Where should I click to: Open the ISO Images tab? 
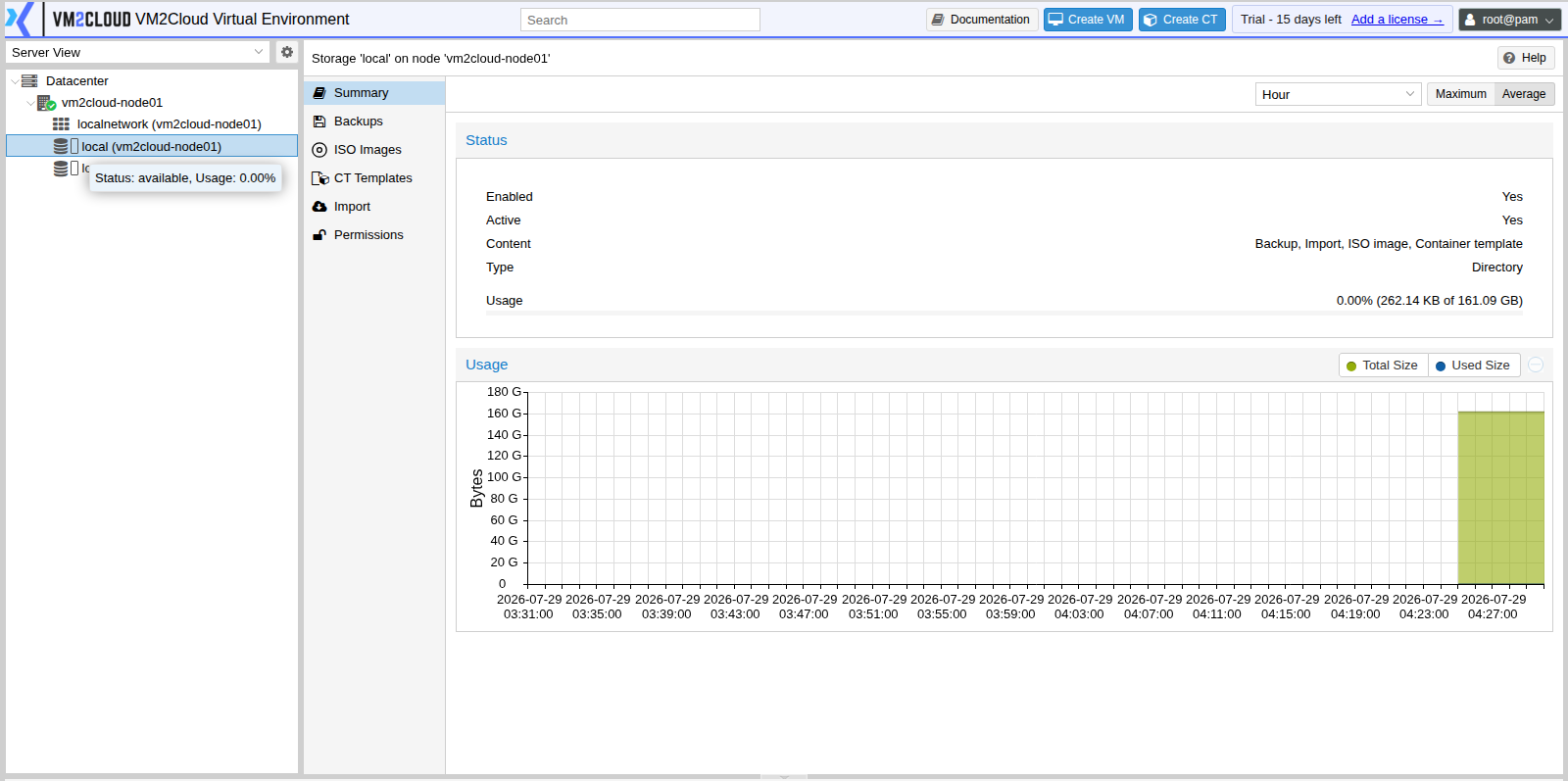(374, 150)
